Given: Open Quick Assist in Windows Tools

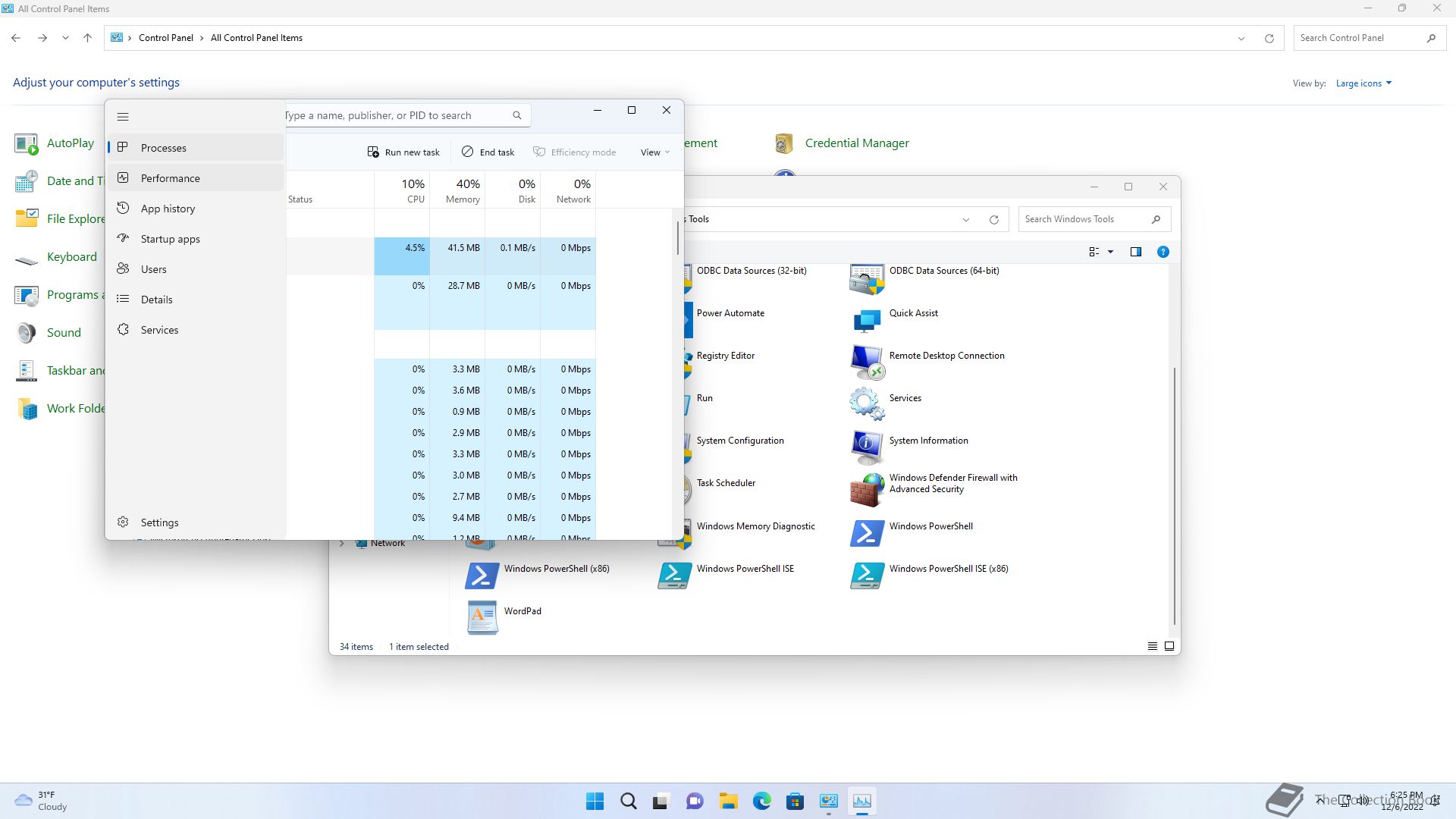Looking at the screenshot, I should 895,322.
